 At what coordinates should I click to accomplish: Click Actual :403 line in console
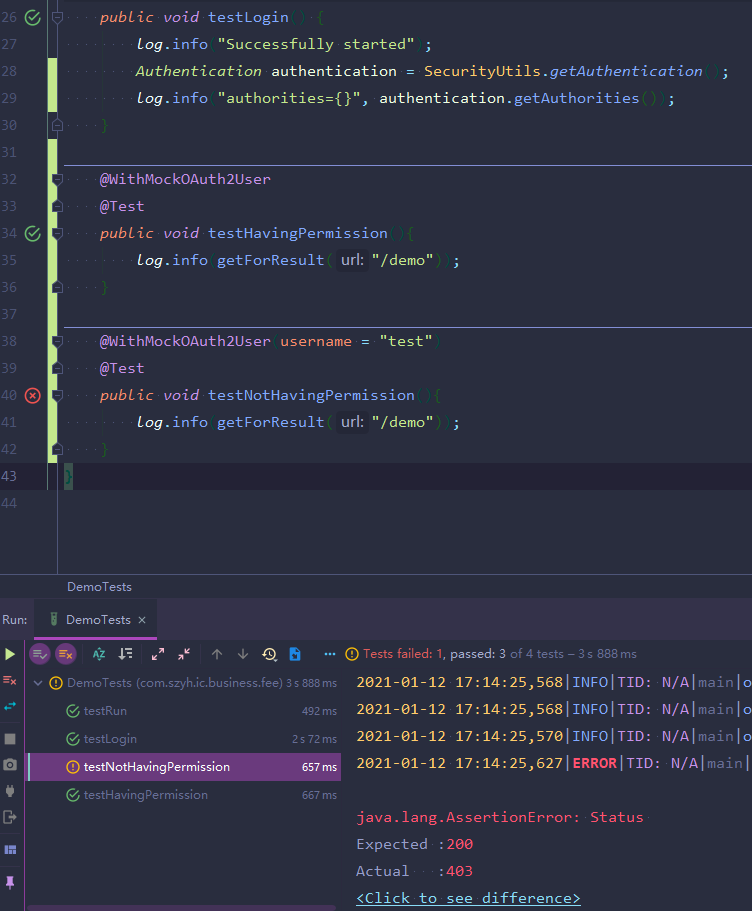[x=414, y=871]
